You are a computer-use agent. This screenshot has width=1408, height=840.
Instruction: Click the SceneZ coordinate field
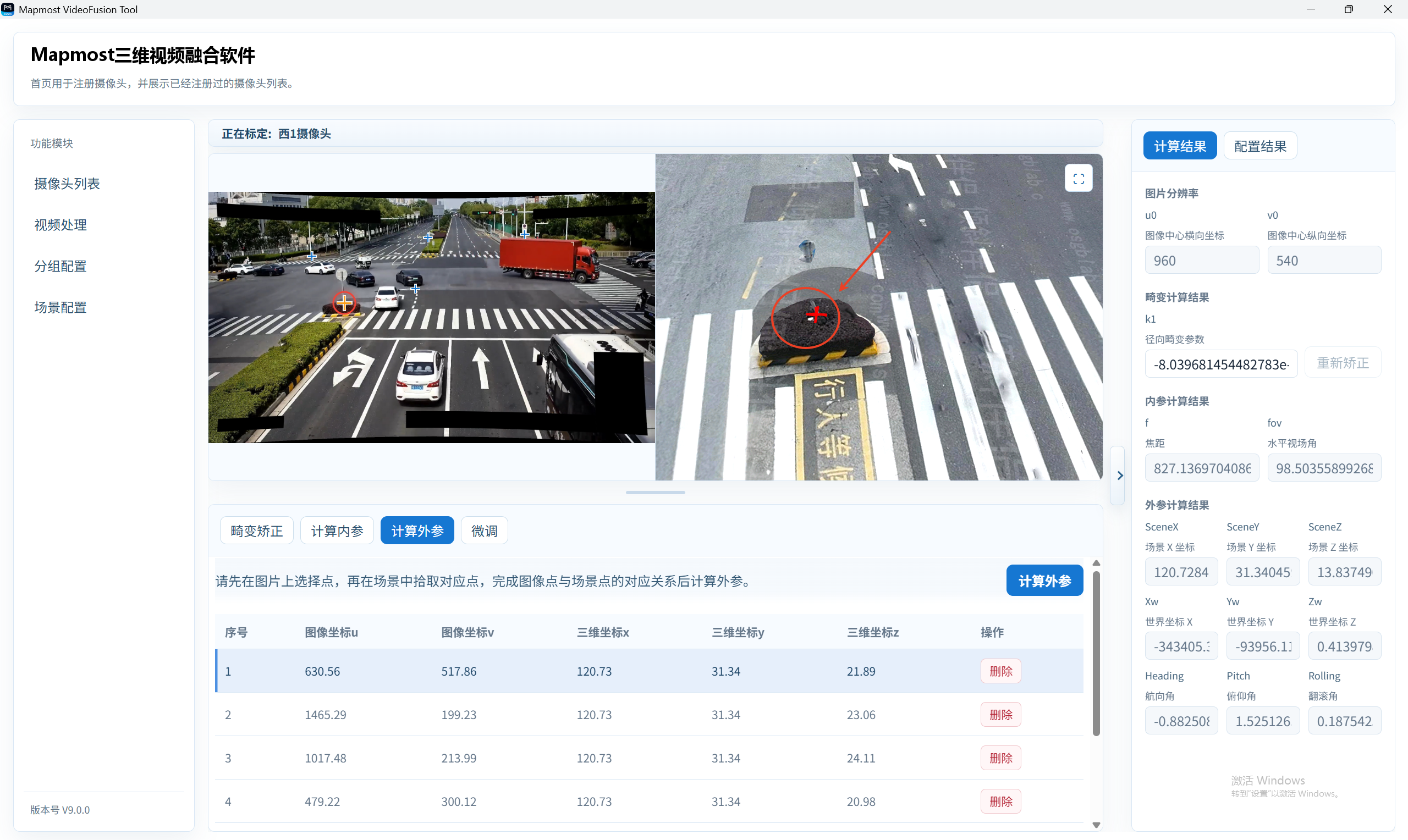click(1345, 572)
